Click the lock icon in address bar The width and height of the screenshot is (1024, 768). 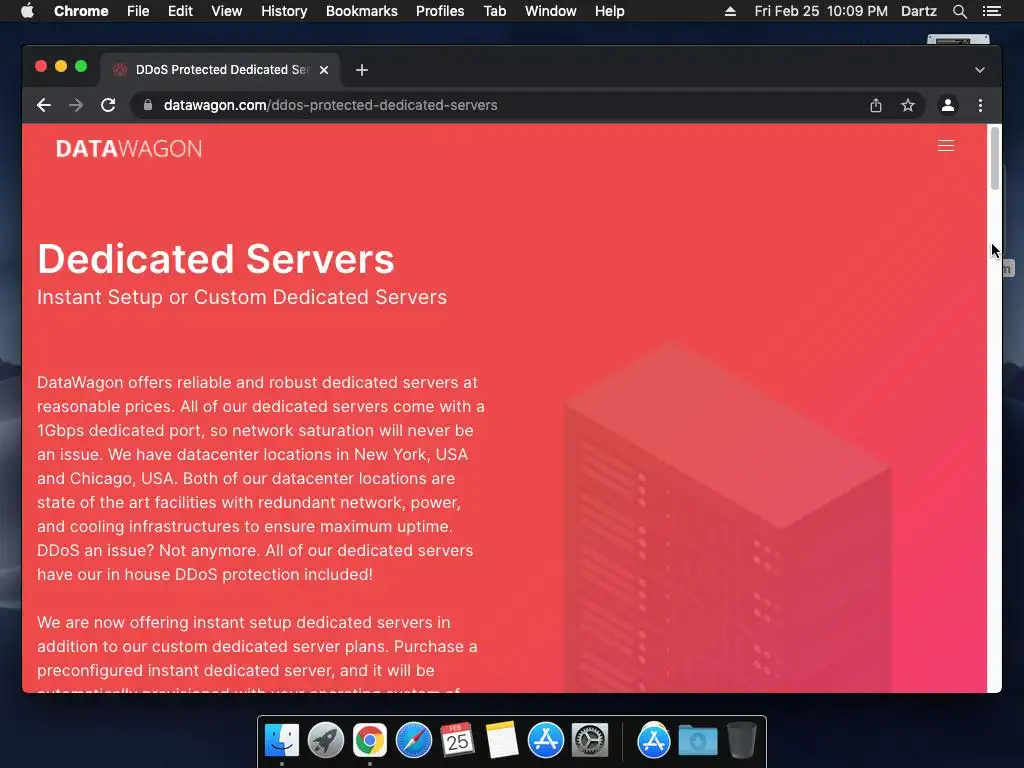point(148,105)
